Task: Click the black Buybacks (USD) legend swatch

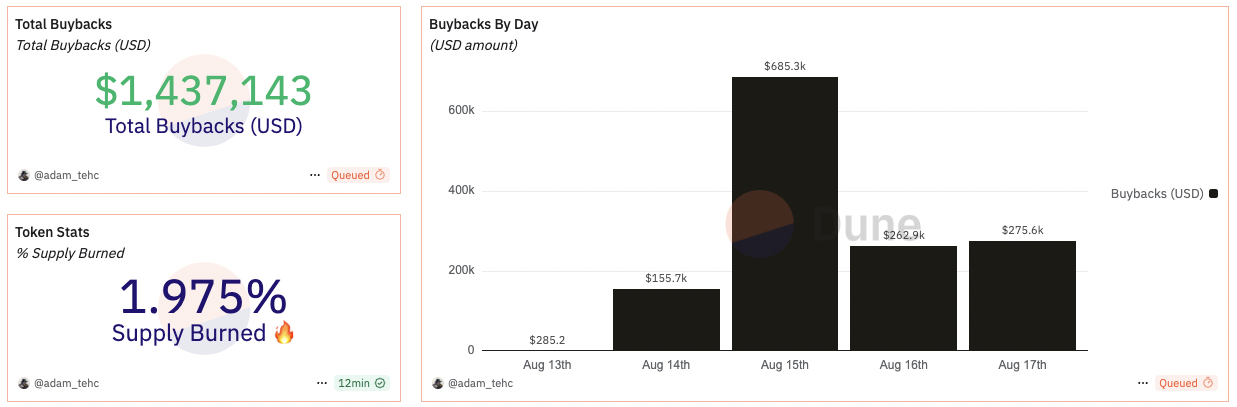Action: pyautogui.click(x=1213, y=194)
